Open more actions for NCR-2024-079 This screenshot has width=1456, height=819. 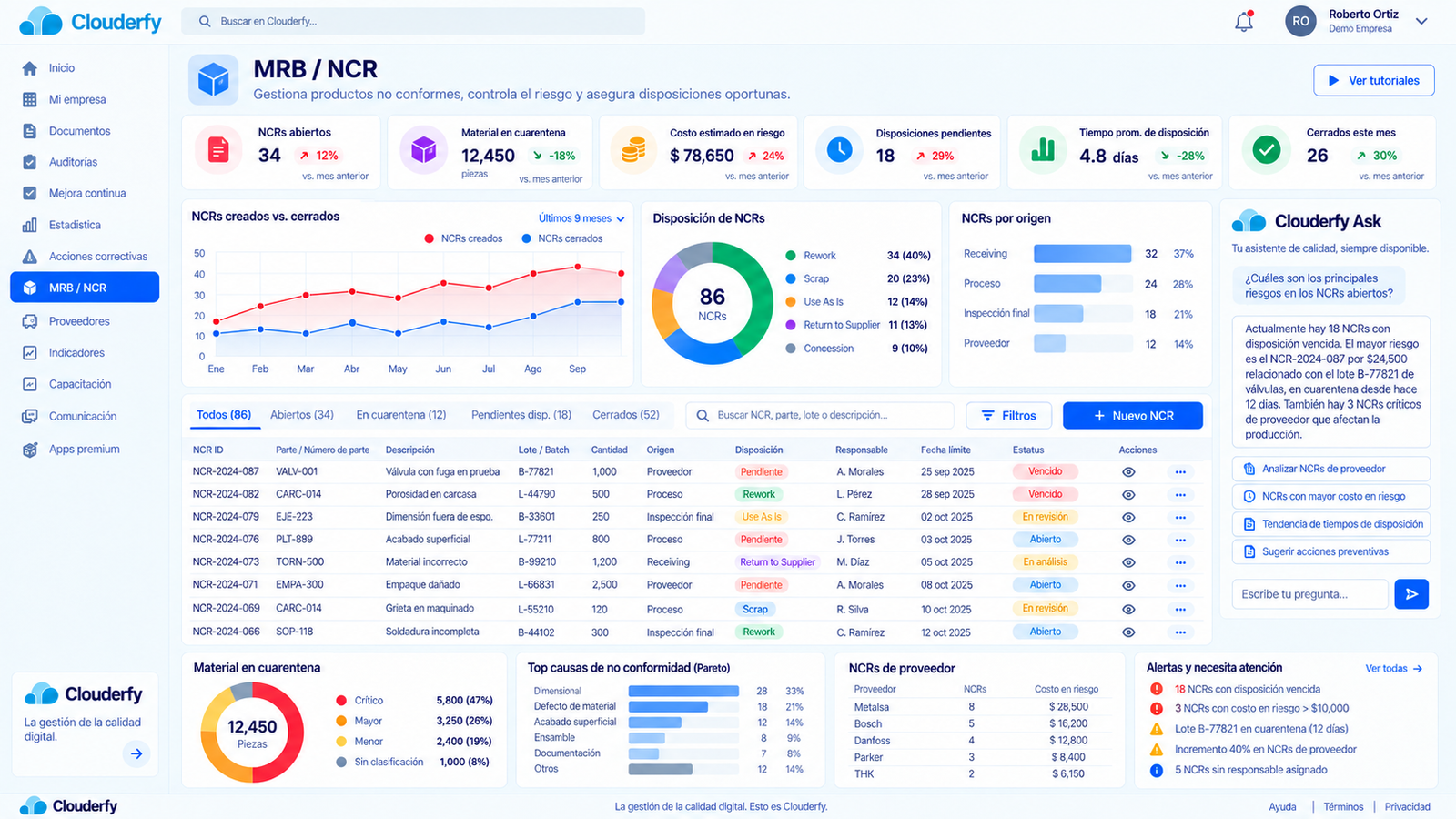1180,517
